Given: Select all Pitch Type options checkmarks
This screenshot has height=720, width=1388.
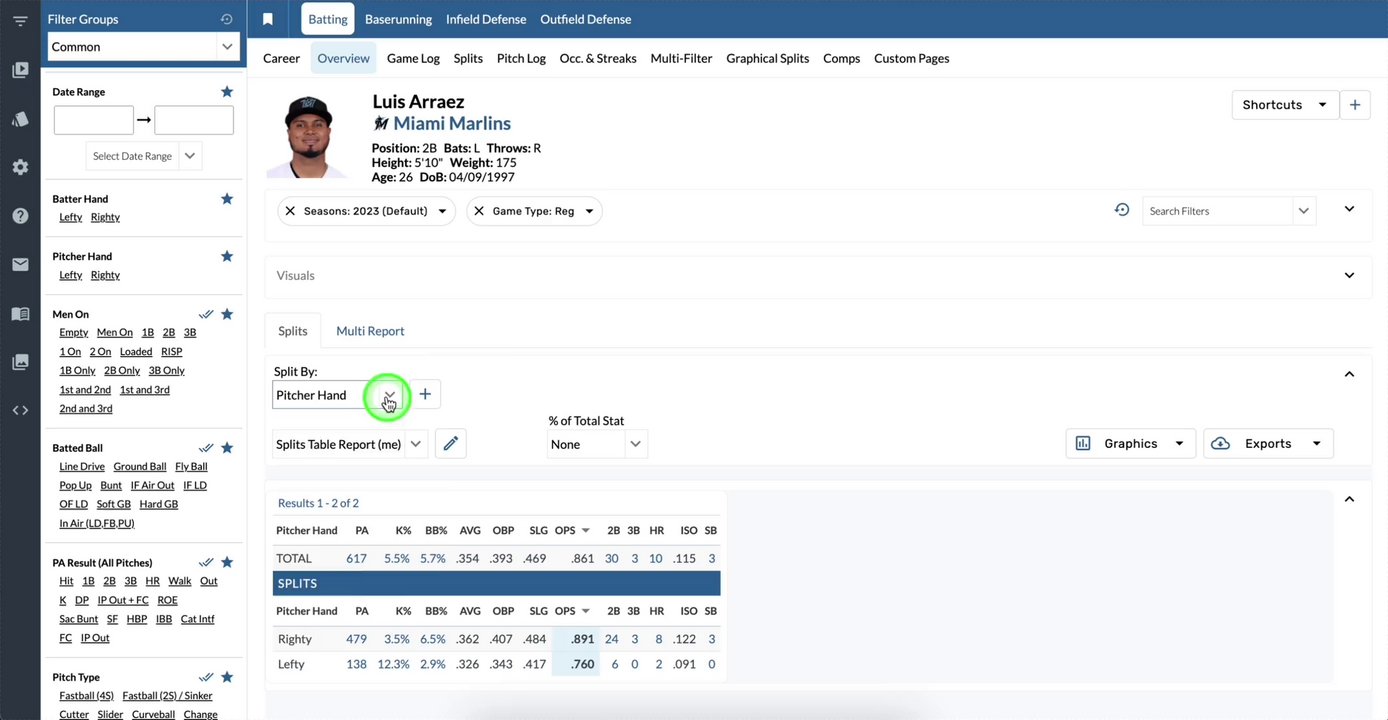Looking at the screenshot, I should click(x=206, y=677).
